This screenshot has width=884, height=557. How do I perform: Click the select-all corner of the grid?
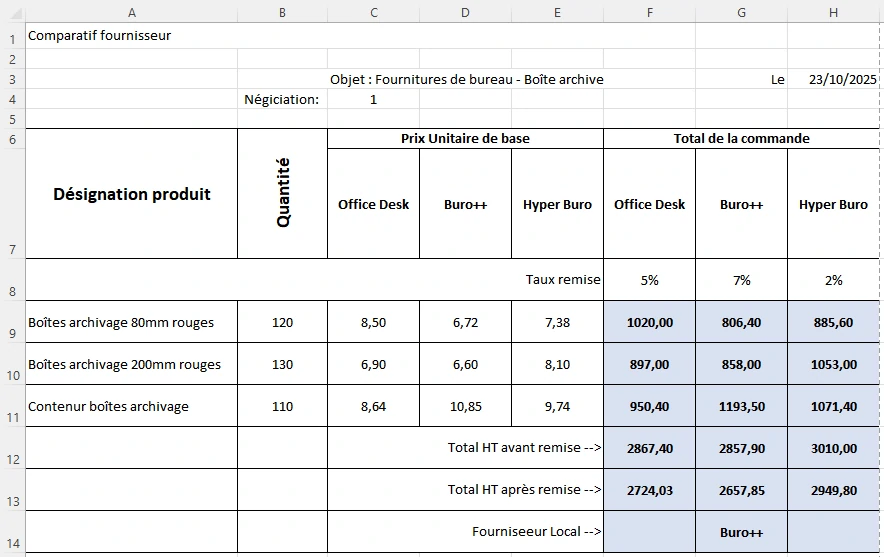tap(12, 12)
